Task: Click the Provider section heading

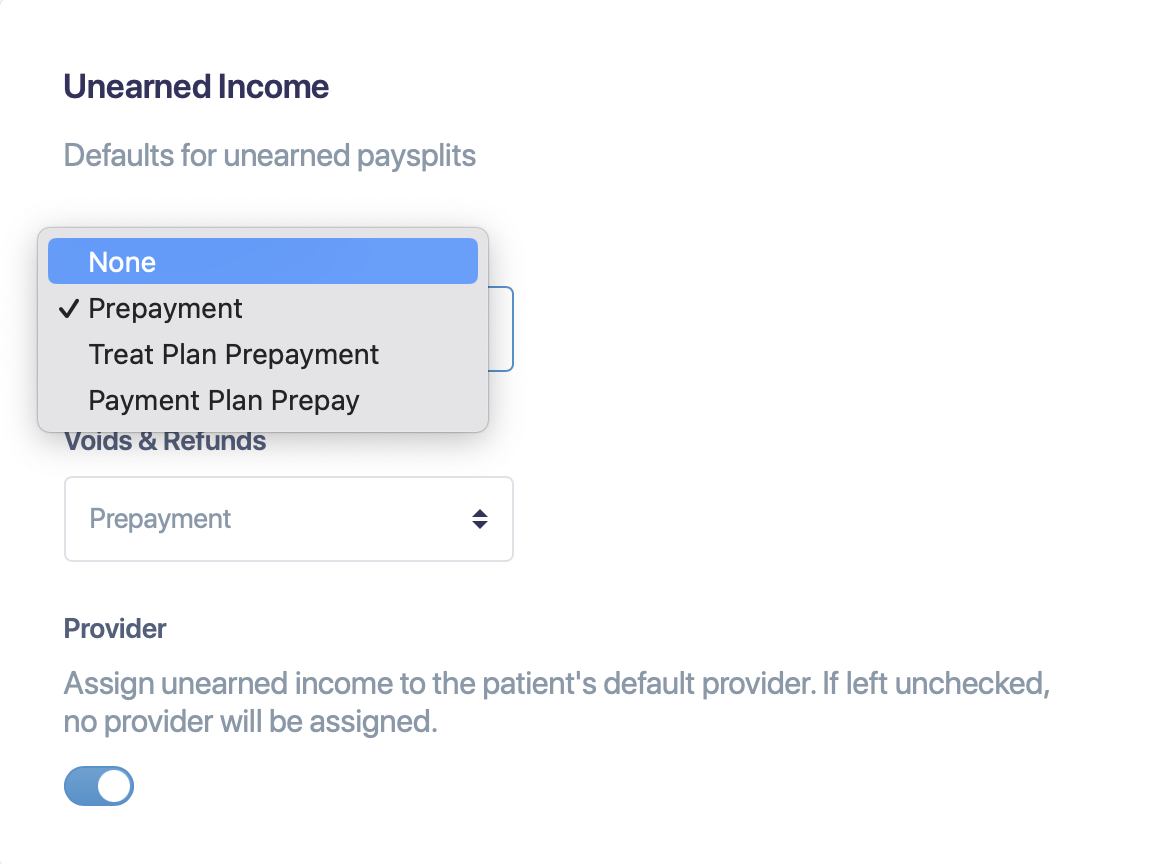Action: click(x=114, y=628)
